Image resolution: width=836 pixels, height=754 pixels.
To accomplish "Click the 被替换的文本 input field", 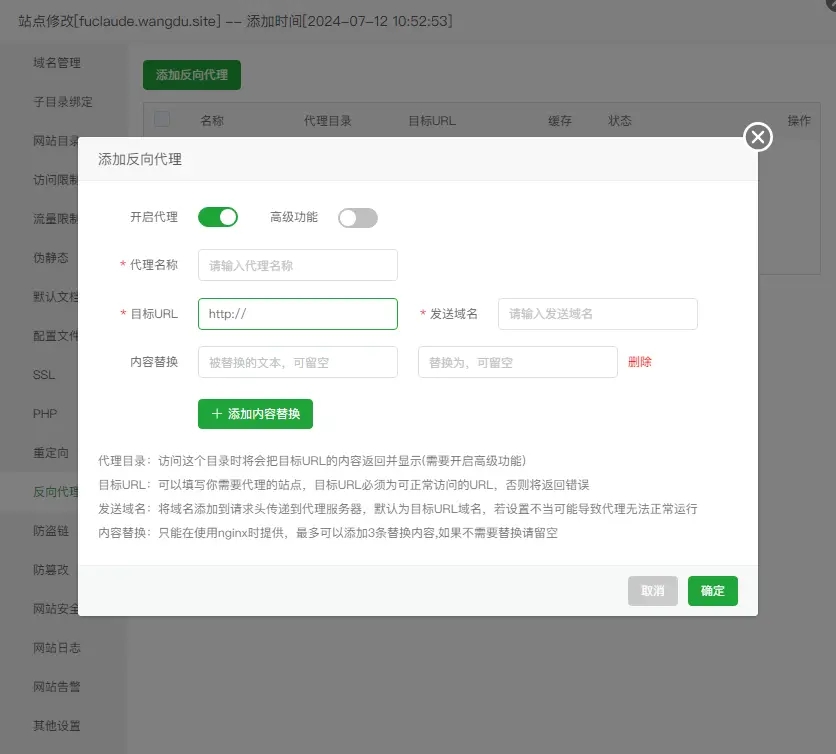I will (297, 362).
